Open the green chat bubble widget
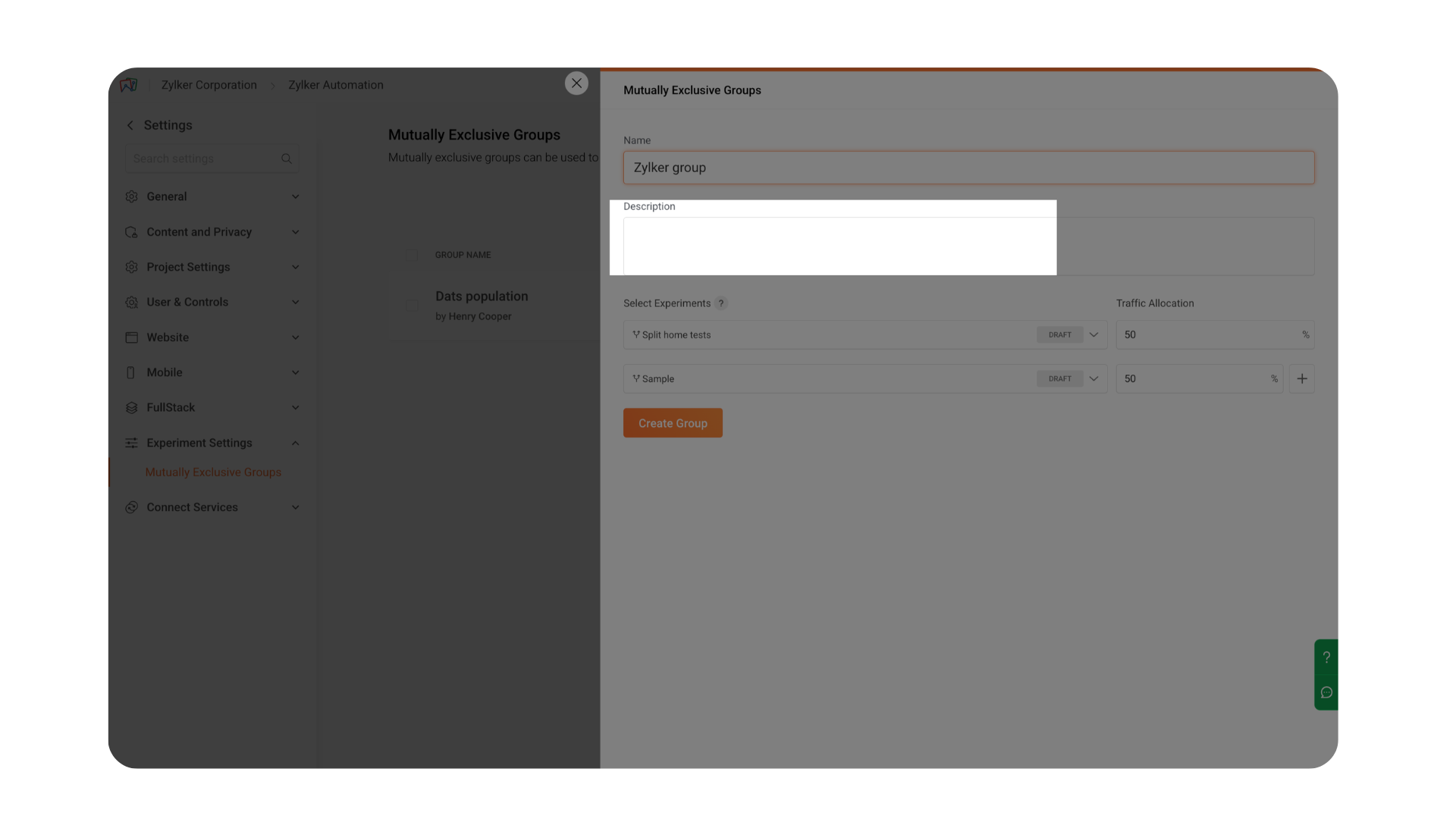The height and width of the screenshot is (819, 1456). click(1326, 692)
